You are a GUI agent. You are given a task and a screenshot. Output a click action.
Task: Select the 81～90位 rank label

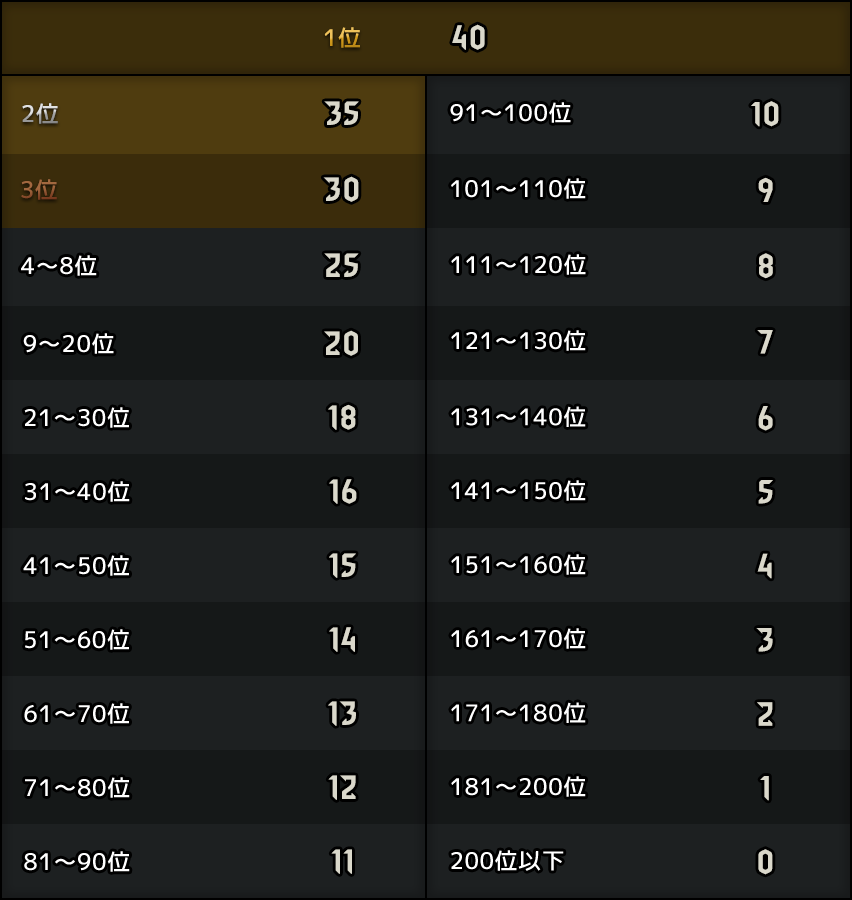click(x=76, y=862)
